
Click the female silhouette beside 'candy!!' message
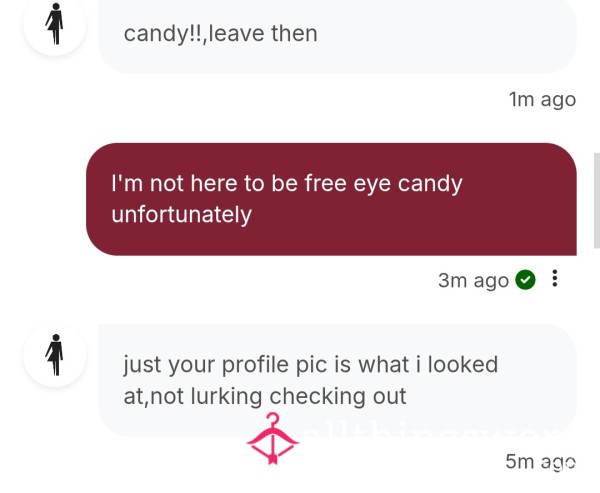pyautogui.click(x=55, y=24)
